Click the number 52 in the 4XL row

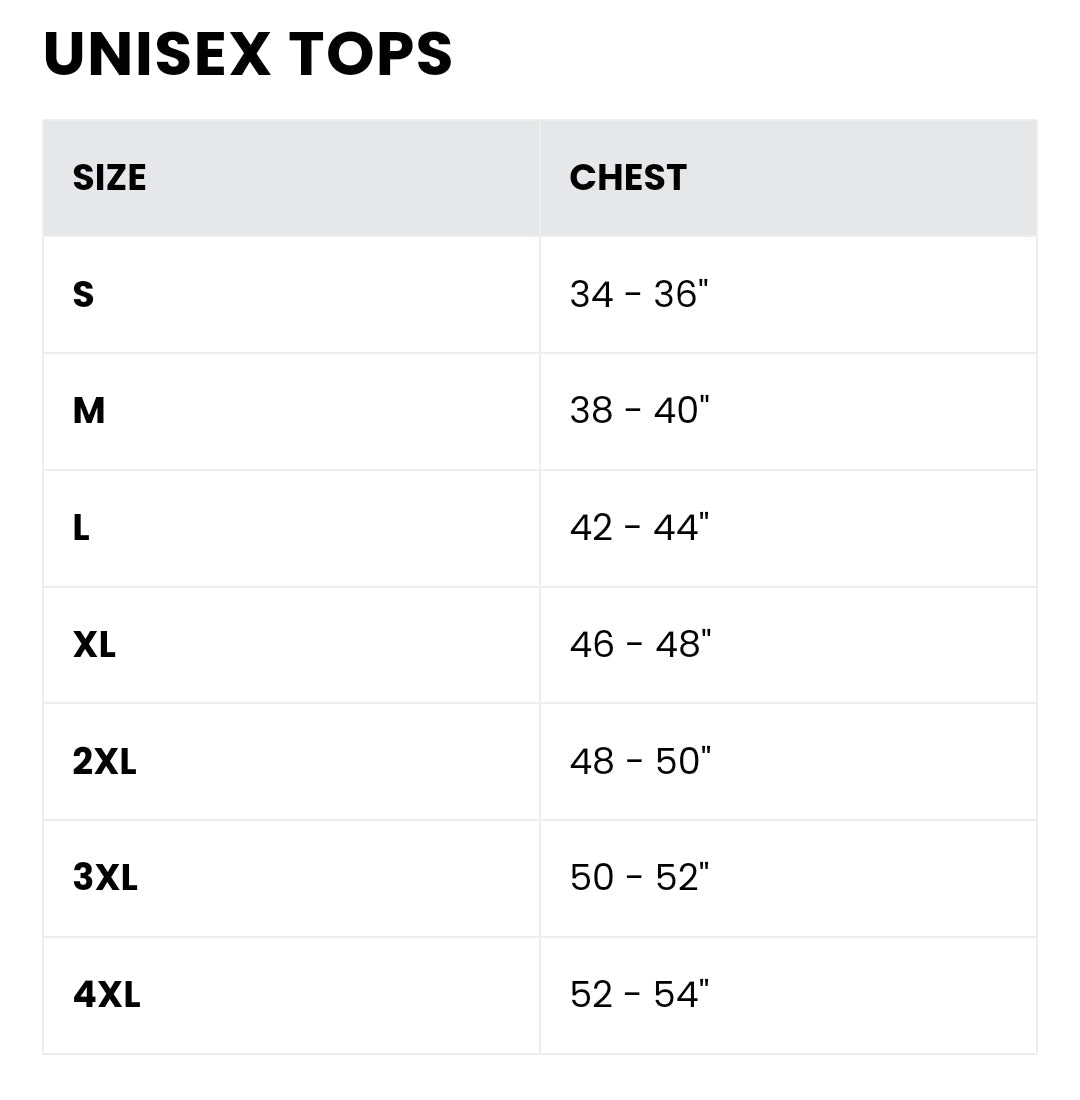591,995
